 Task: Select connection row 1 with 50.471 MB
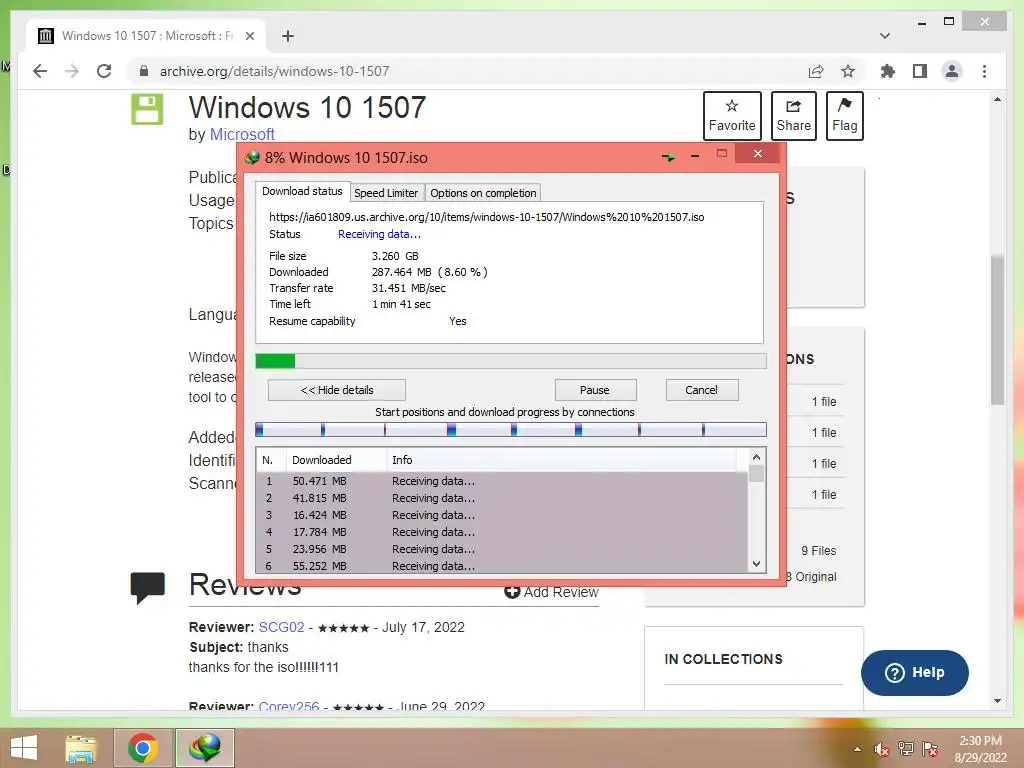(502, 481)
